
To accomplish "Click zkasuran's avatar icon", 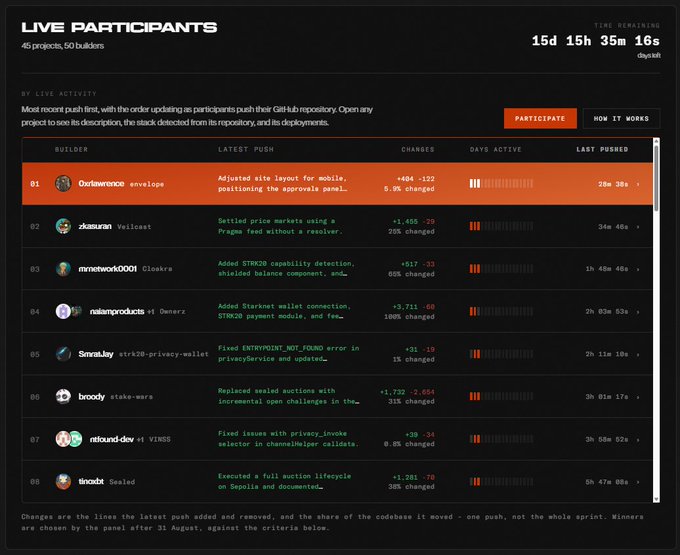I will 63,226.
